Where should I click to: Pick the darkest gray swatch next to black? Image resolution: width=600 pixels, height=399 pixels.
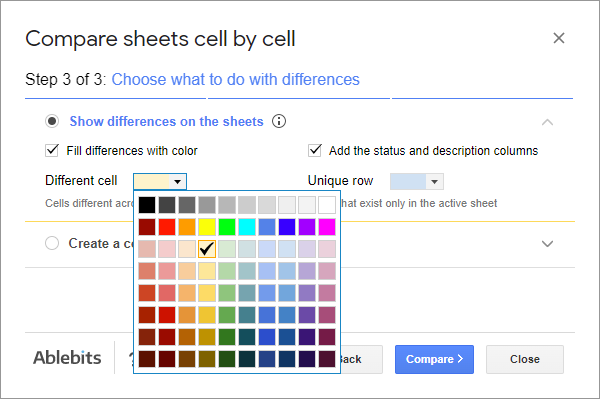click(167, 205)
